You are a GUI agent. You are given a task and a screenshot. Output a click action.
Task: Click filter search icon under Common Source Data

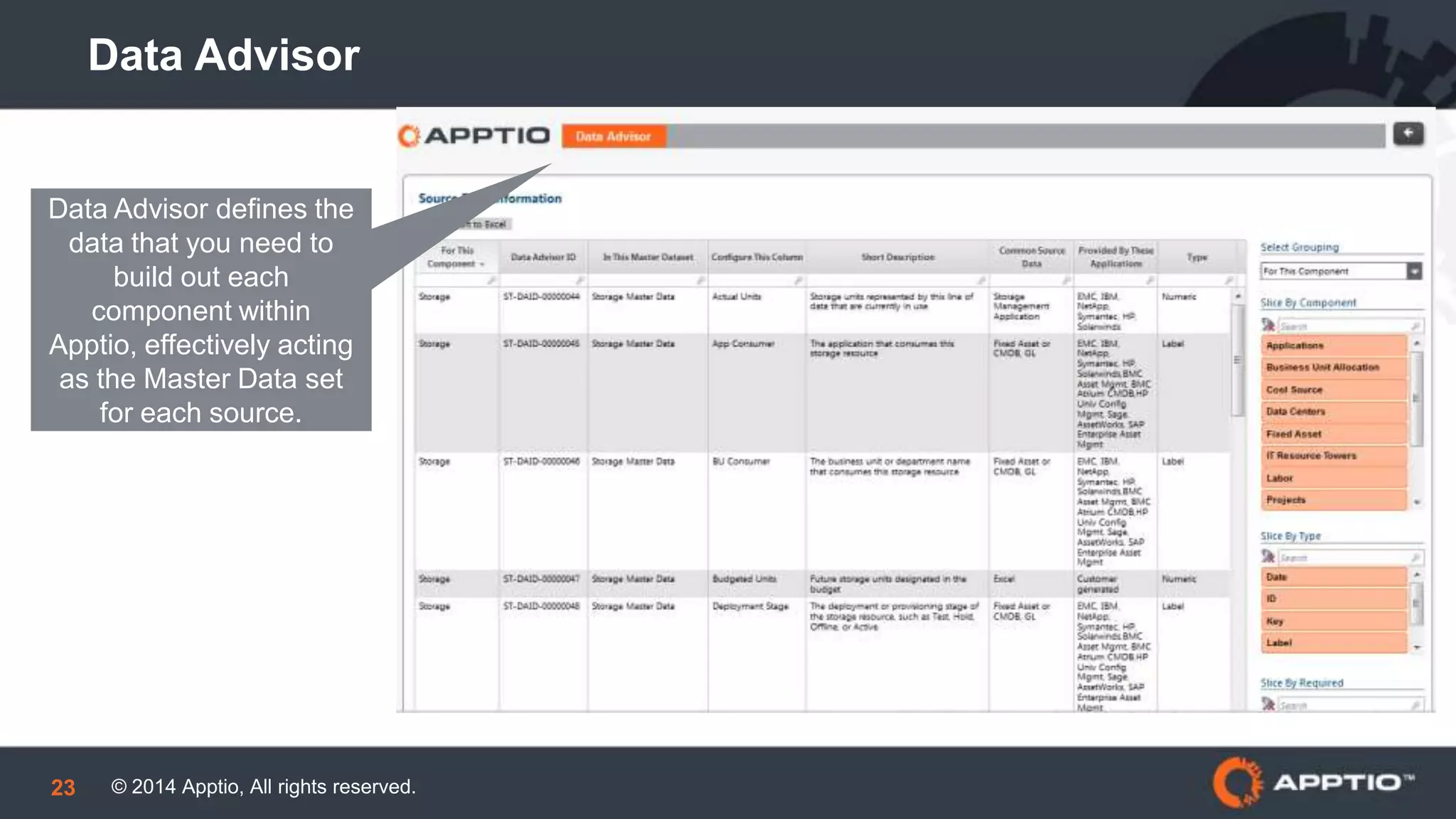(x=1066, y=281)
